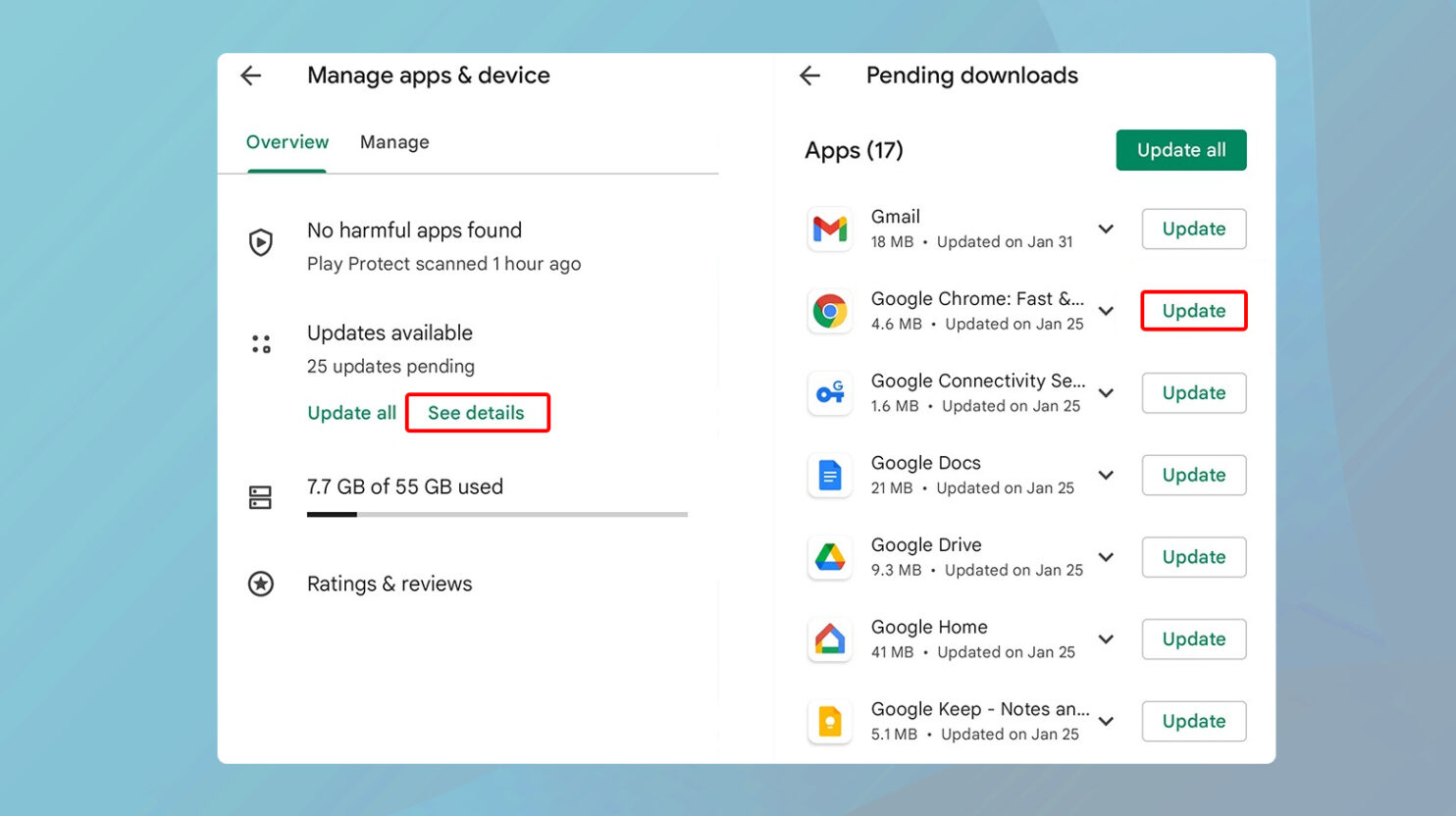The width and height of the screenshot is (1456, 816).
Task: Tap the Google Home app icon
Action: 830,639
